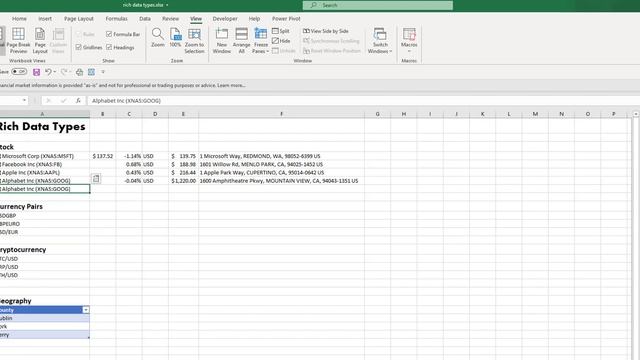
Task: Select column G header
Action: click(378, 114)
